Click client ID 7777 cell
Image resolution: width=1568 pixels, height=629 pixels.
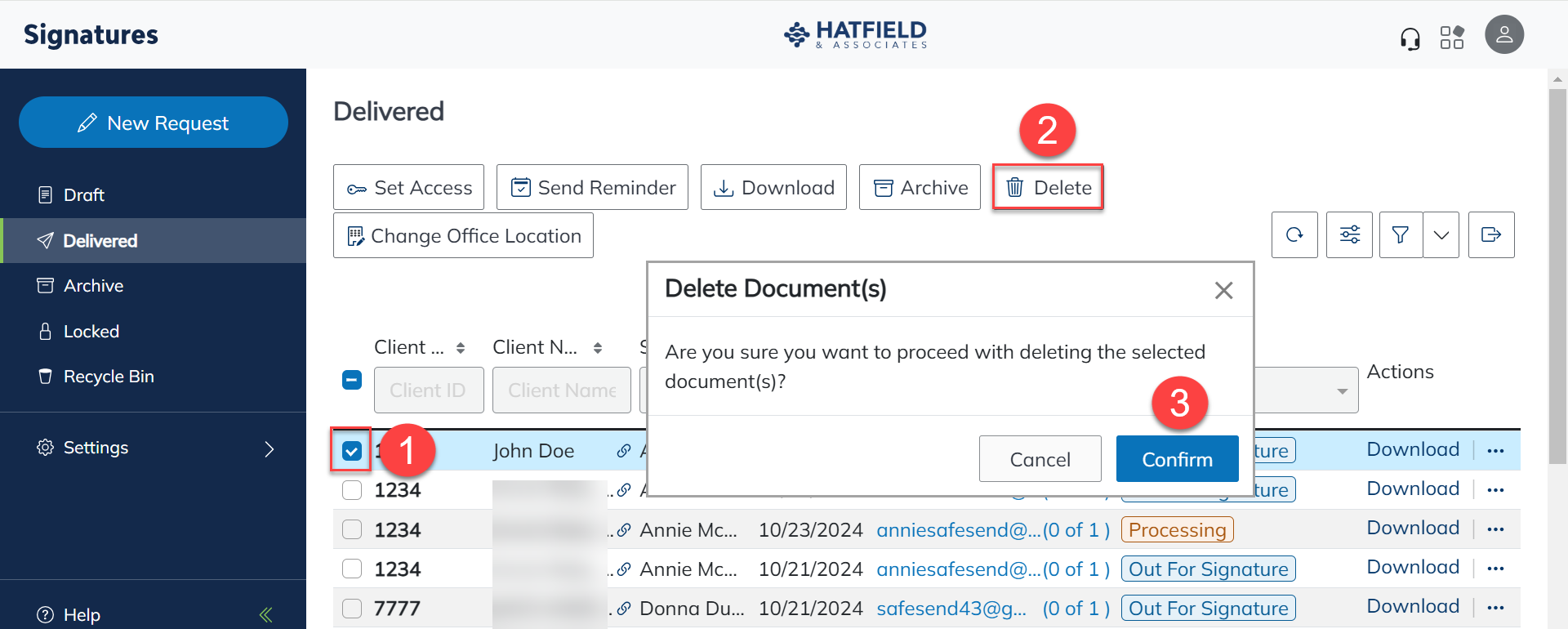[397, 609]
